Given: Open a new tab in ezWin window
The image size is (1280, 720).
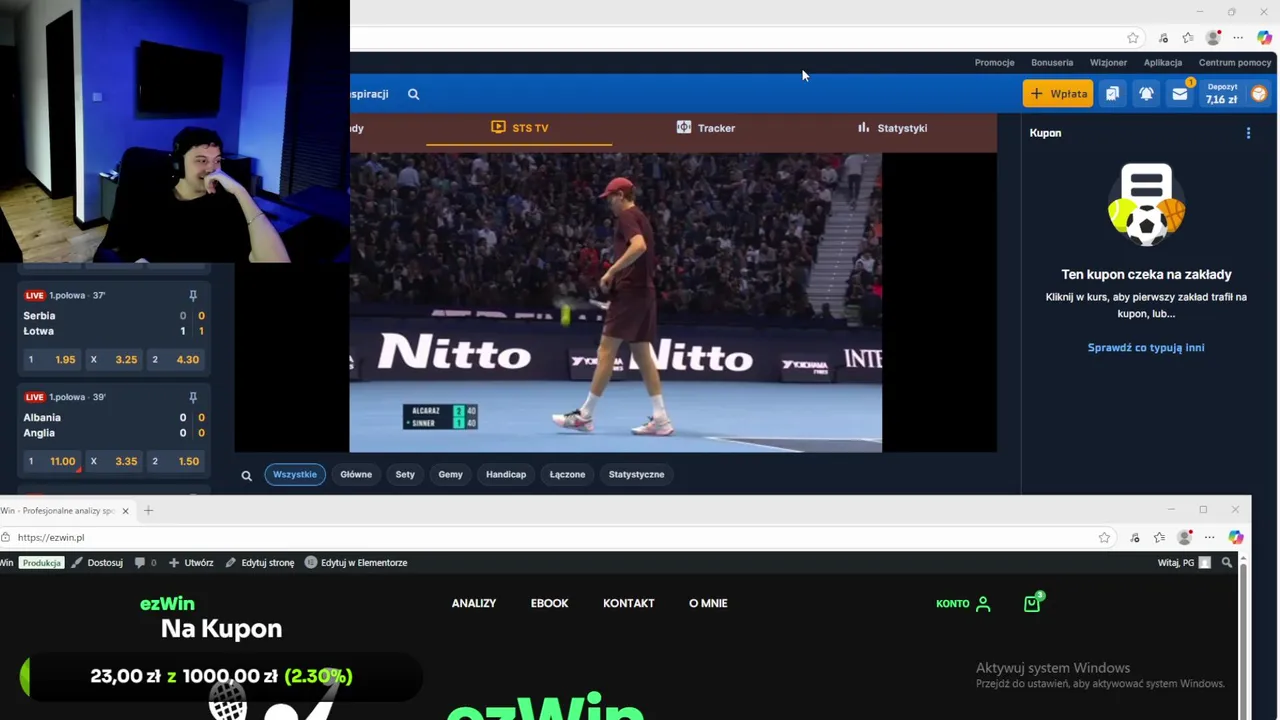Looking at the screenshot, I should (x=148, y=511).
